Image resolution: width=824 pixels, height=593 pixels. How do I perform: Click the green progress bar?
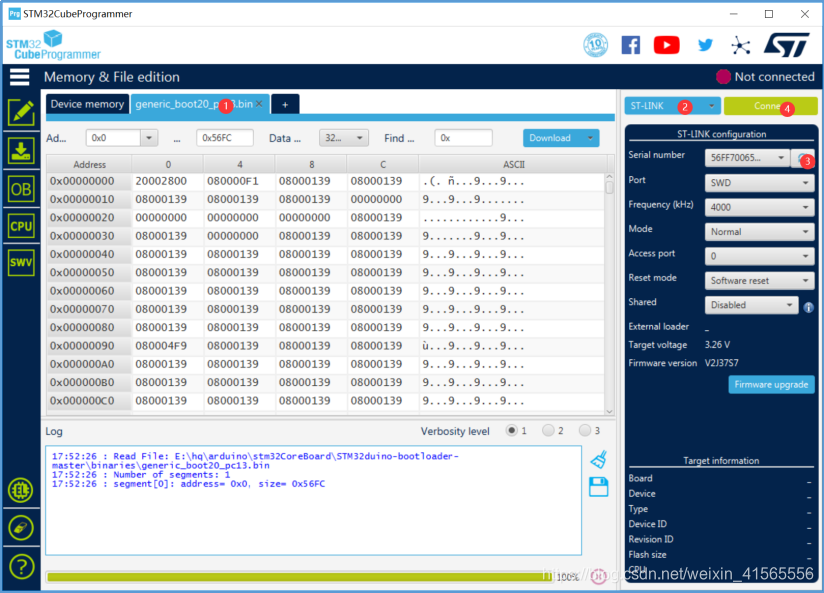coord(302,577)
